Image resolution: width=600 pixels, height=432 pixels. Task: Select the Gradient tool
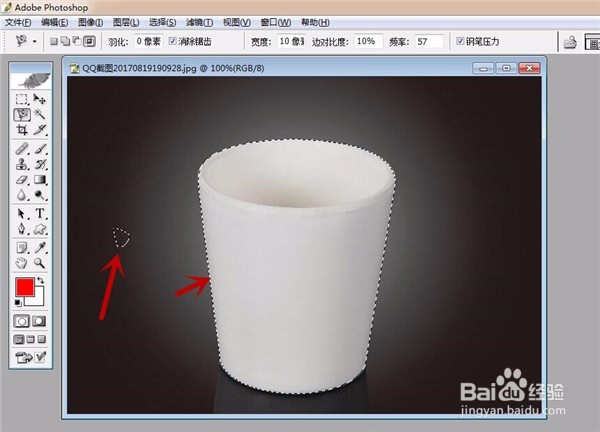tap(39, 179)
